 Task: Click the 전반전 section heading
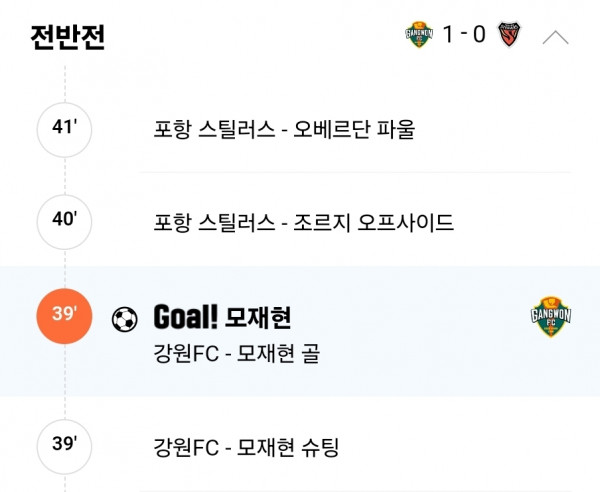coord(67,37)
